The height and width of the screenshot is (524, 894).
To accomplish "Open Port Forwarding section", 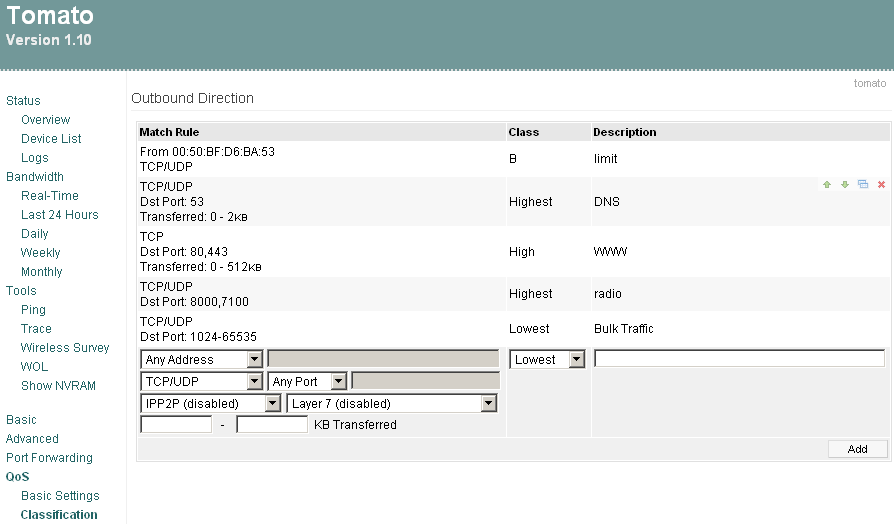I will click(x=49, y=458).
